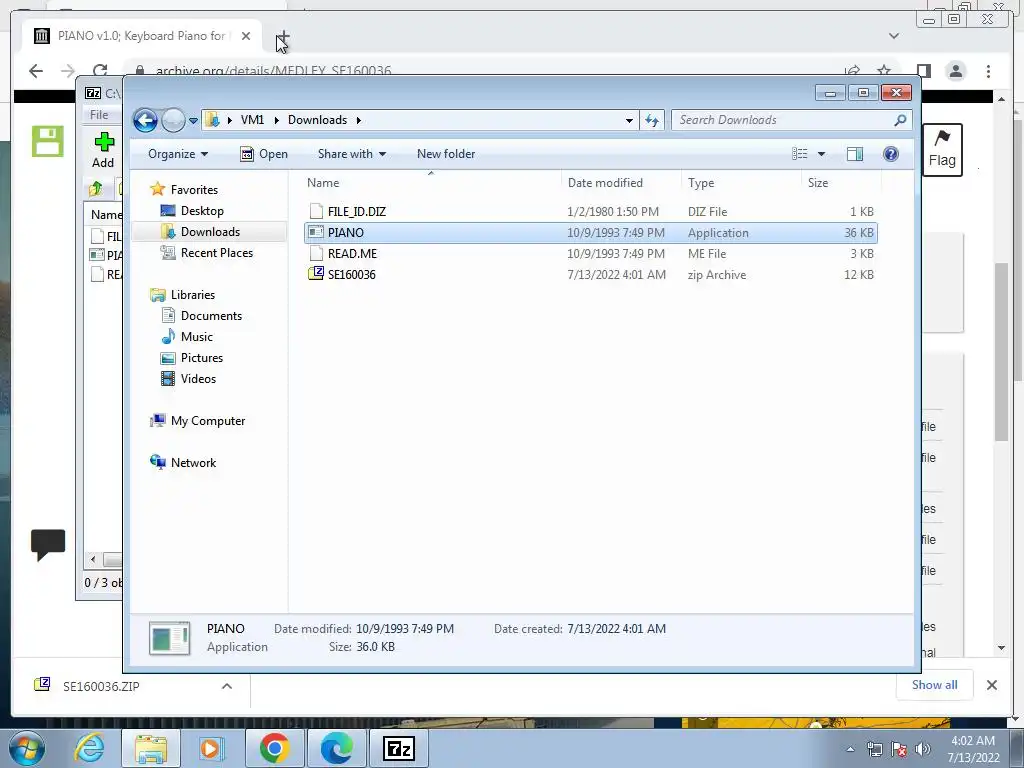The image size is (1024, 768).
Task: Click the search magnifier icon
Action: [901, 120]
